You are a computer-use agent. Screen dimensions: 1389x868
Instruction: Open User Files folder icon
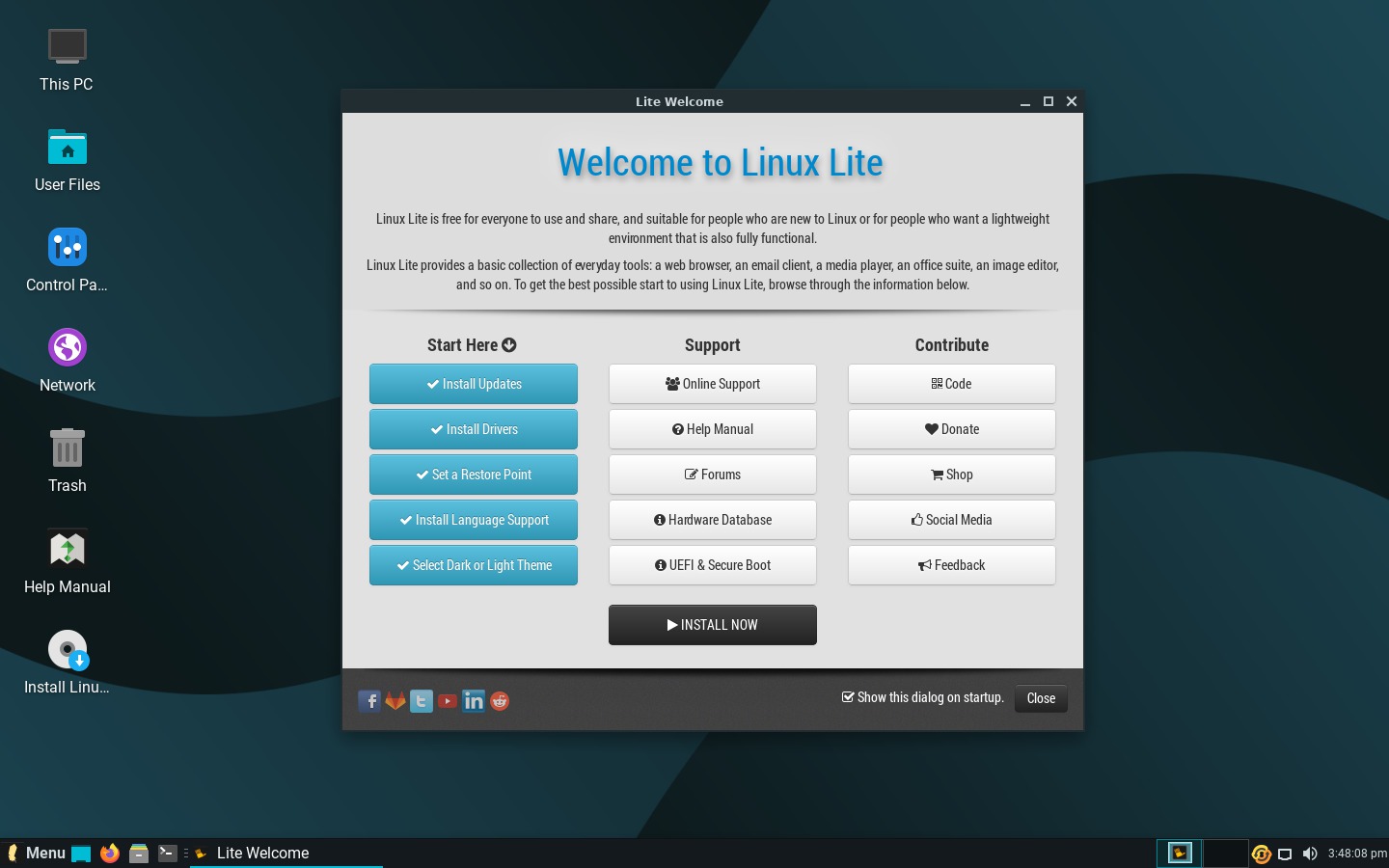tap(68, 148)
